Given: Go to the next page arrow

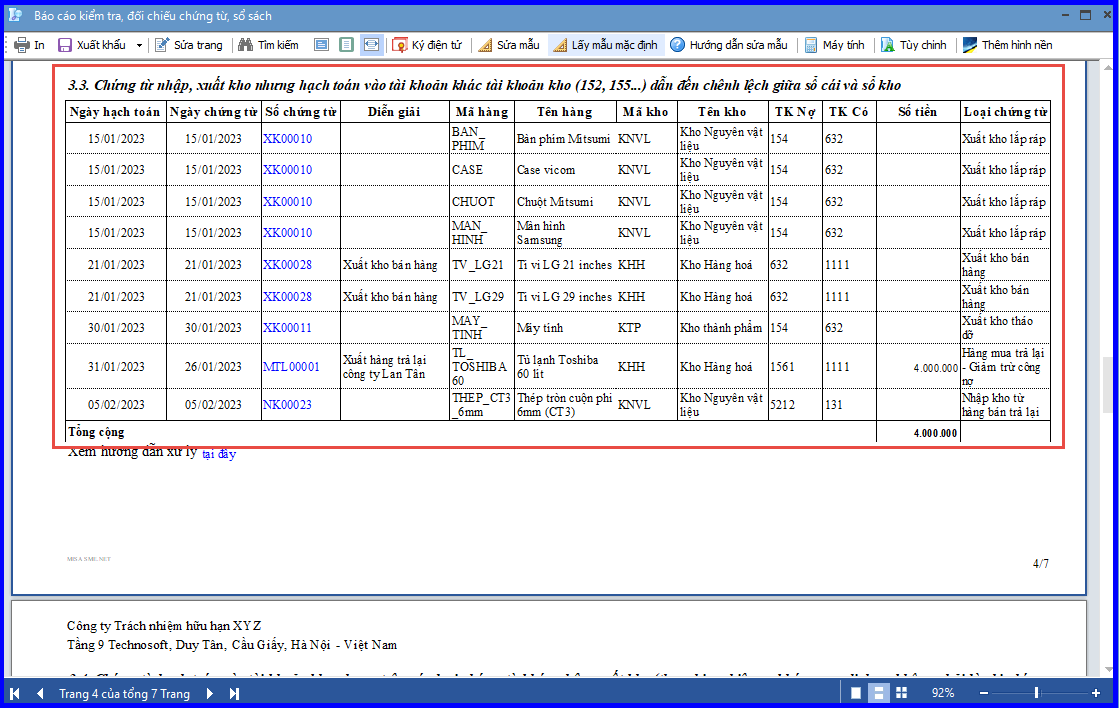Looking at the screenshot, I should pos(209,694).
